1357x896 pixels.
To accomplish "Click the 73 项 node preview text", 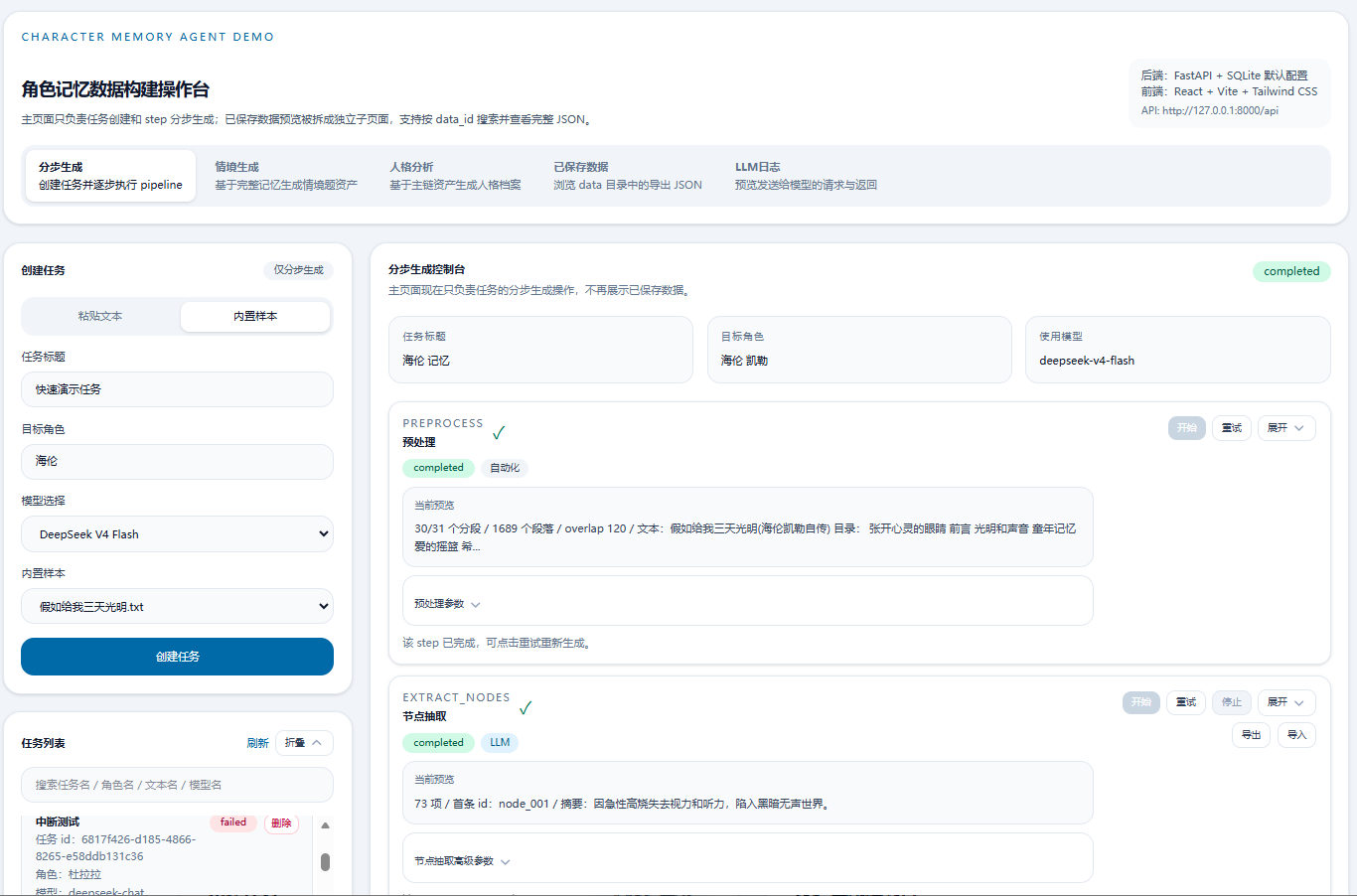I will point(622,804).
